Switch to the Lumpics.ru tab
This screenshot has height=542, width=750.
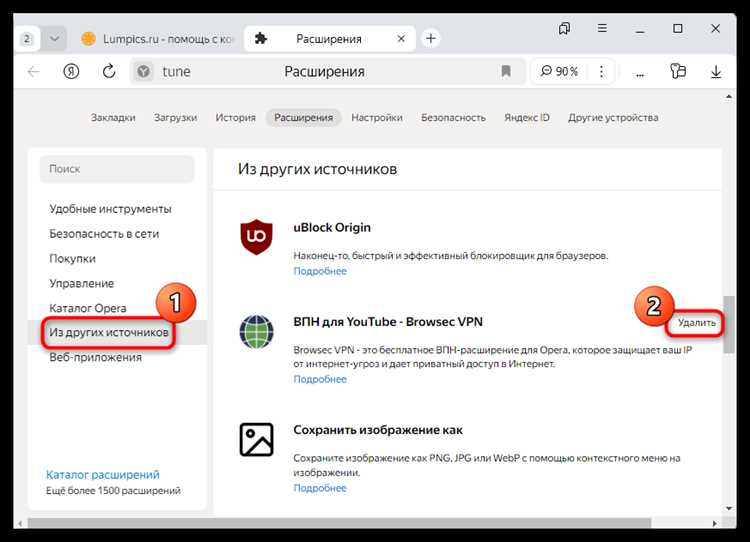(156, 39)
